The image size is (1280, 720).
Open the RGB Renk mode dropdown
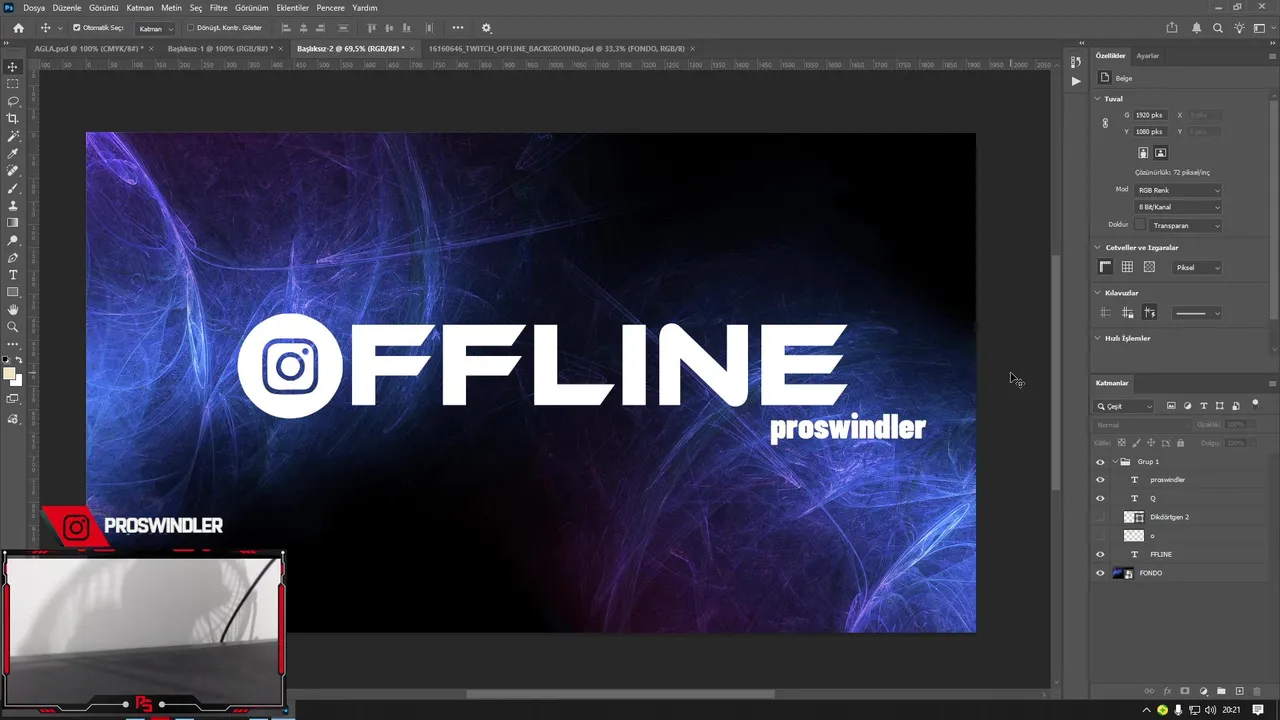[1178, 190]
